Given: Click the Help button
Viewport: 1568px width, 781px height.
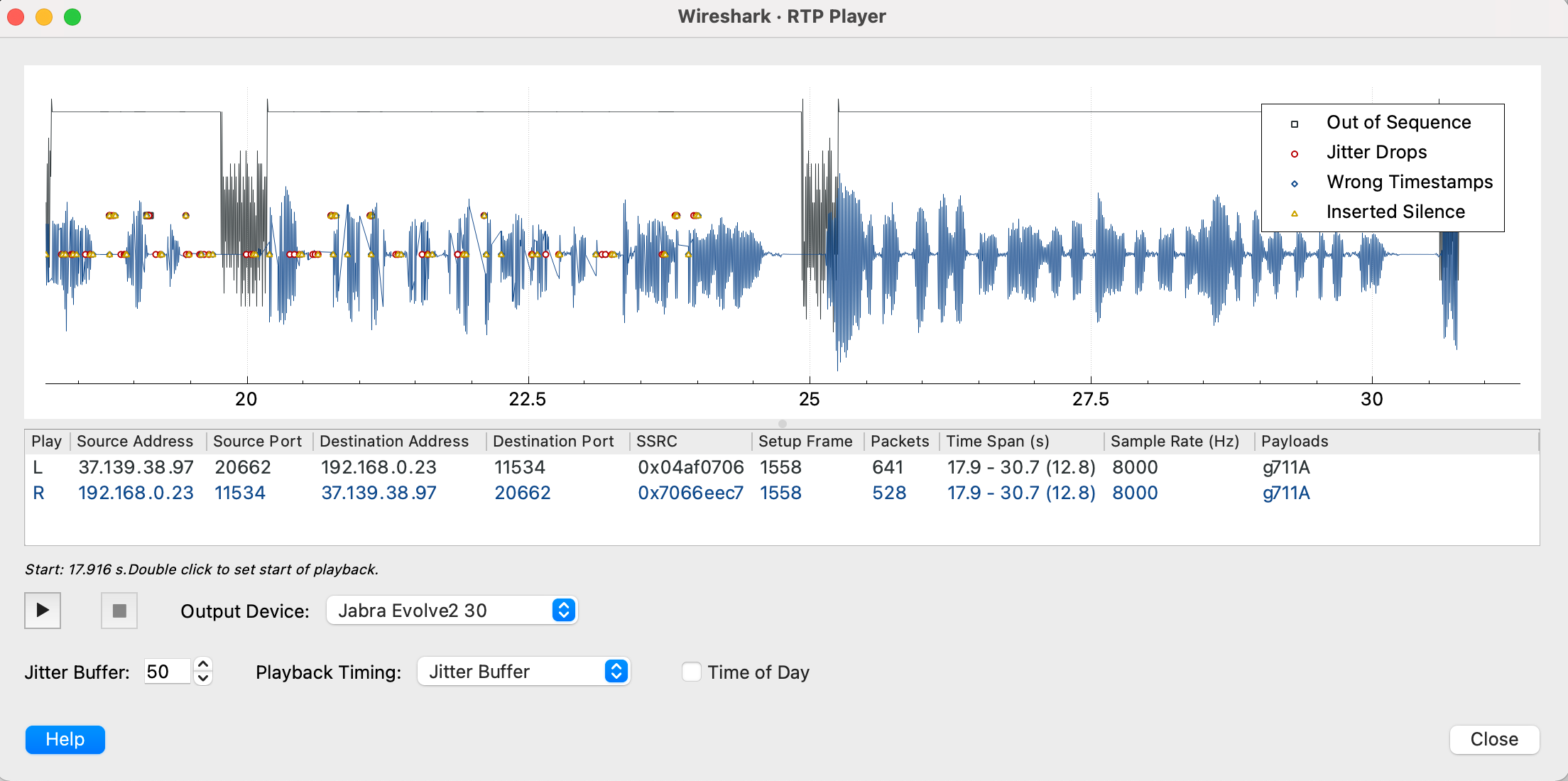Looking at the screenshot, I should (x=65, y=740).
